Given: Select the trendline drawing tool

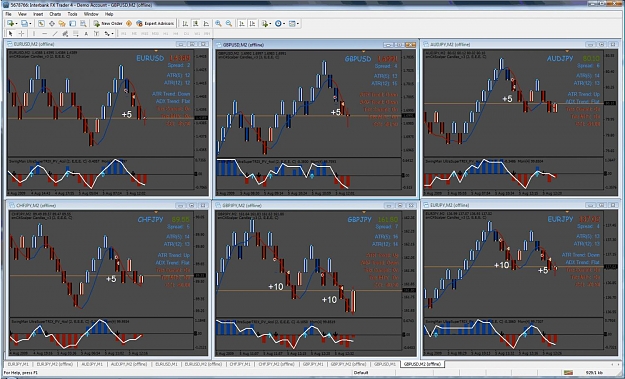Looking at the screenshot, I should [55, 33].
